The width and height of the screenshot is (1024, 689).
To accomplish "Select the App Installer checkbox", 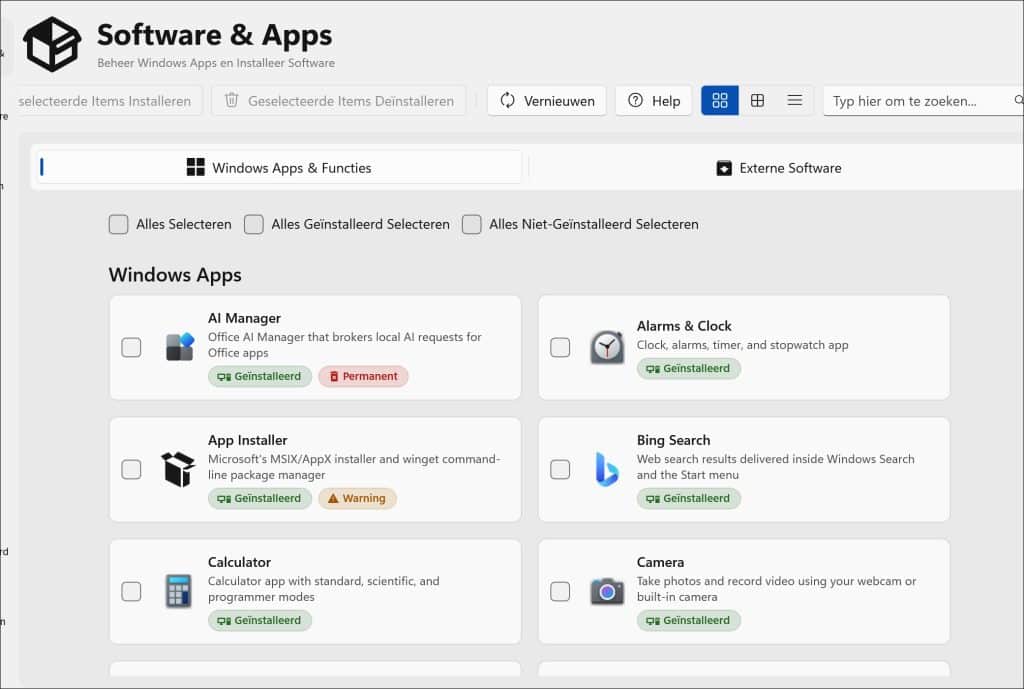I will tap(131, 469).
